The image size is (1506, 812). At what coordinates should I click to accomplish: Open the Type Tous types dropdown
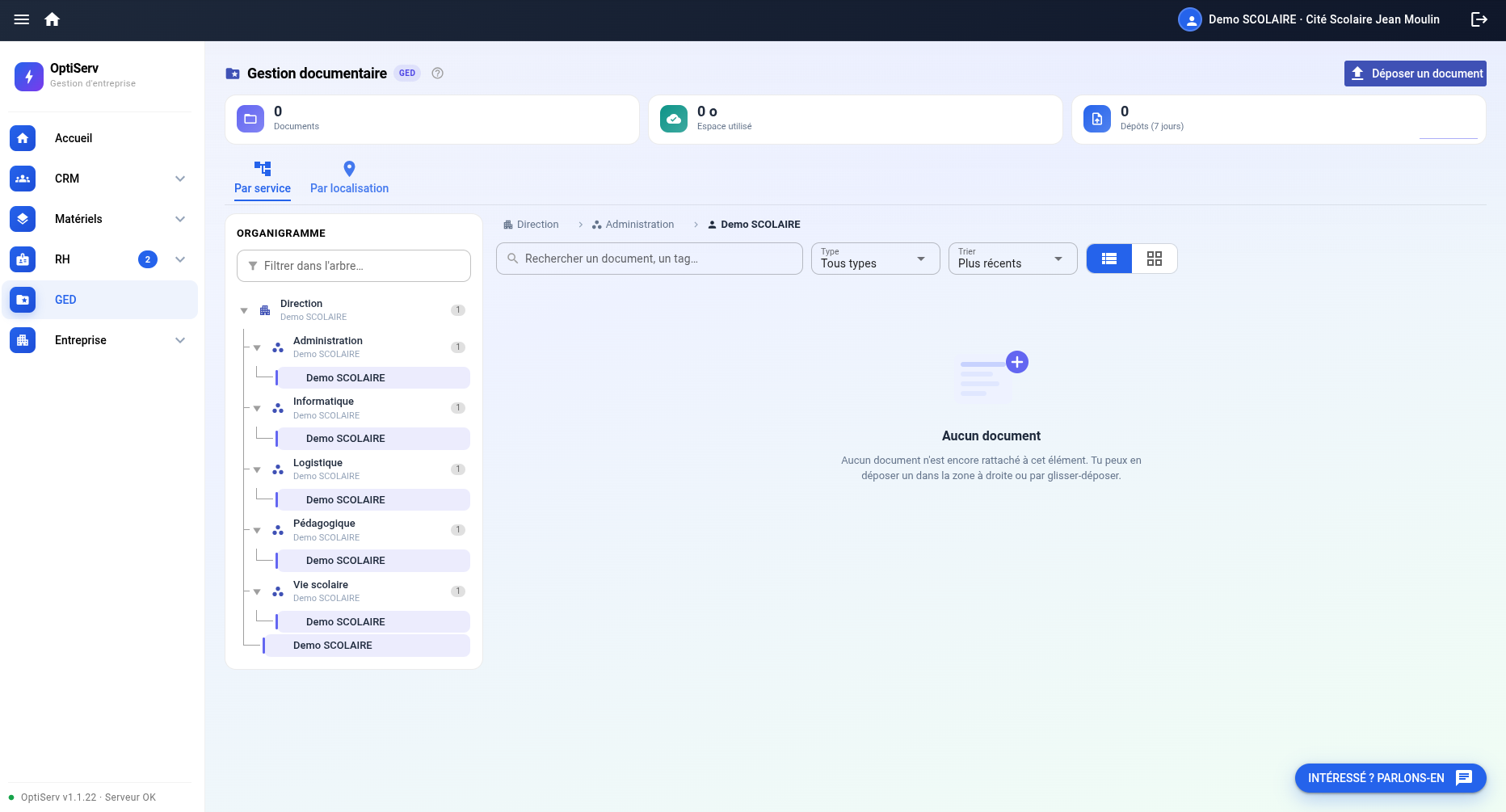[876, 259]
